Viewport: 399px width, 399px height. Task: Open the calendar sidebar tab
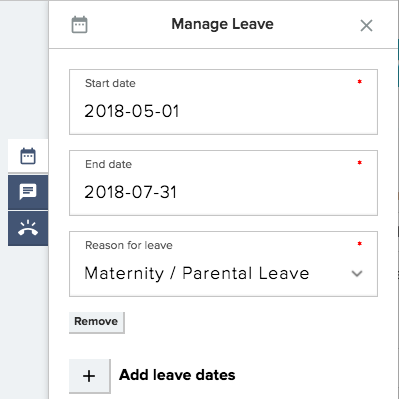point(28,156)
